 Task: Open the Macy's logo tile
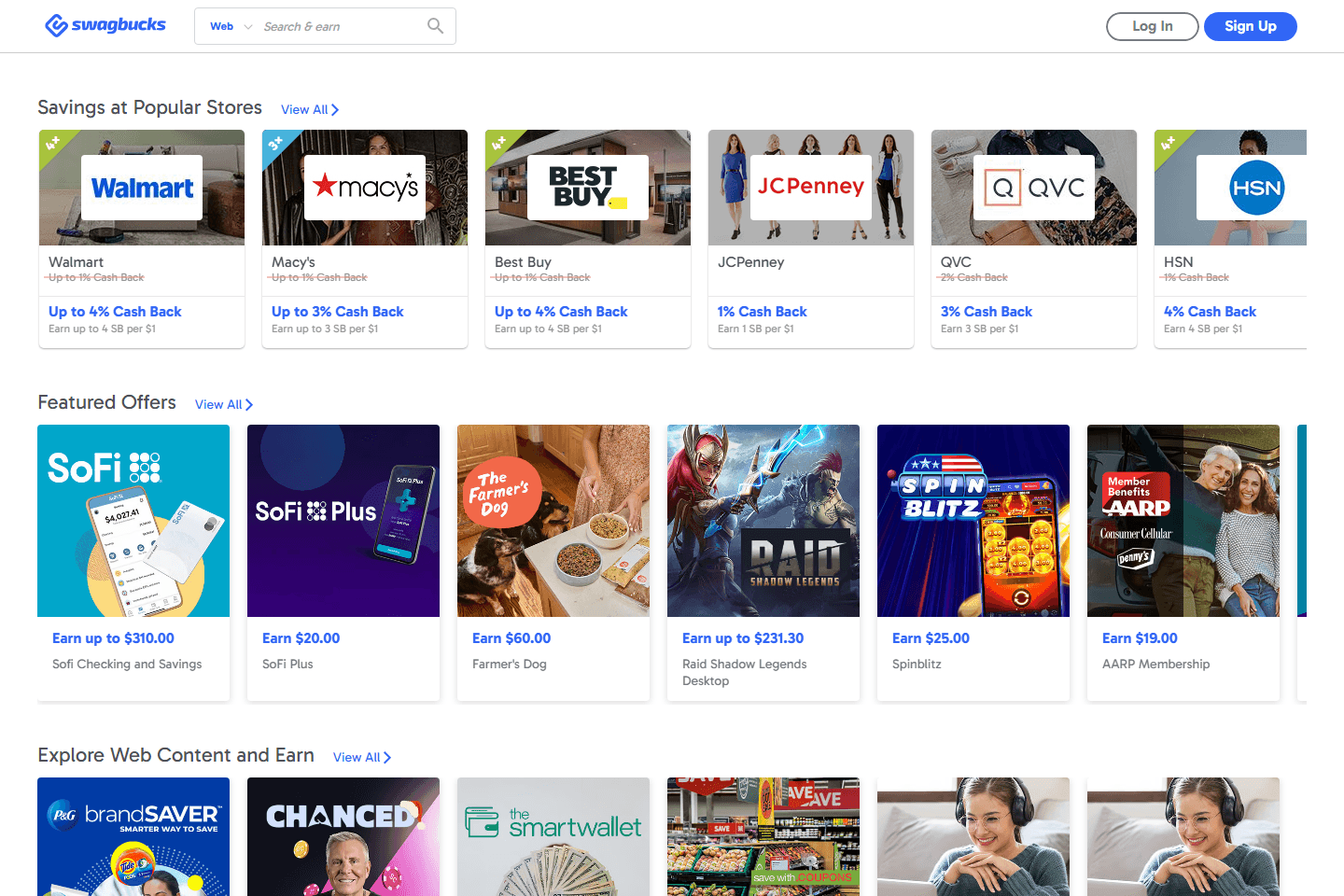[x=365, y=188]
